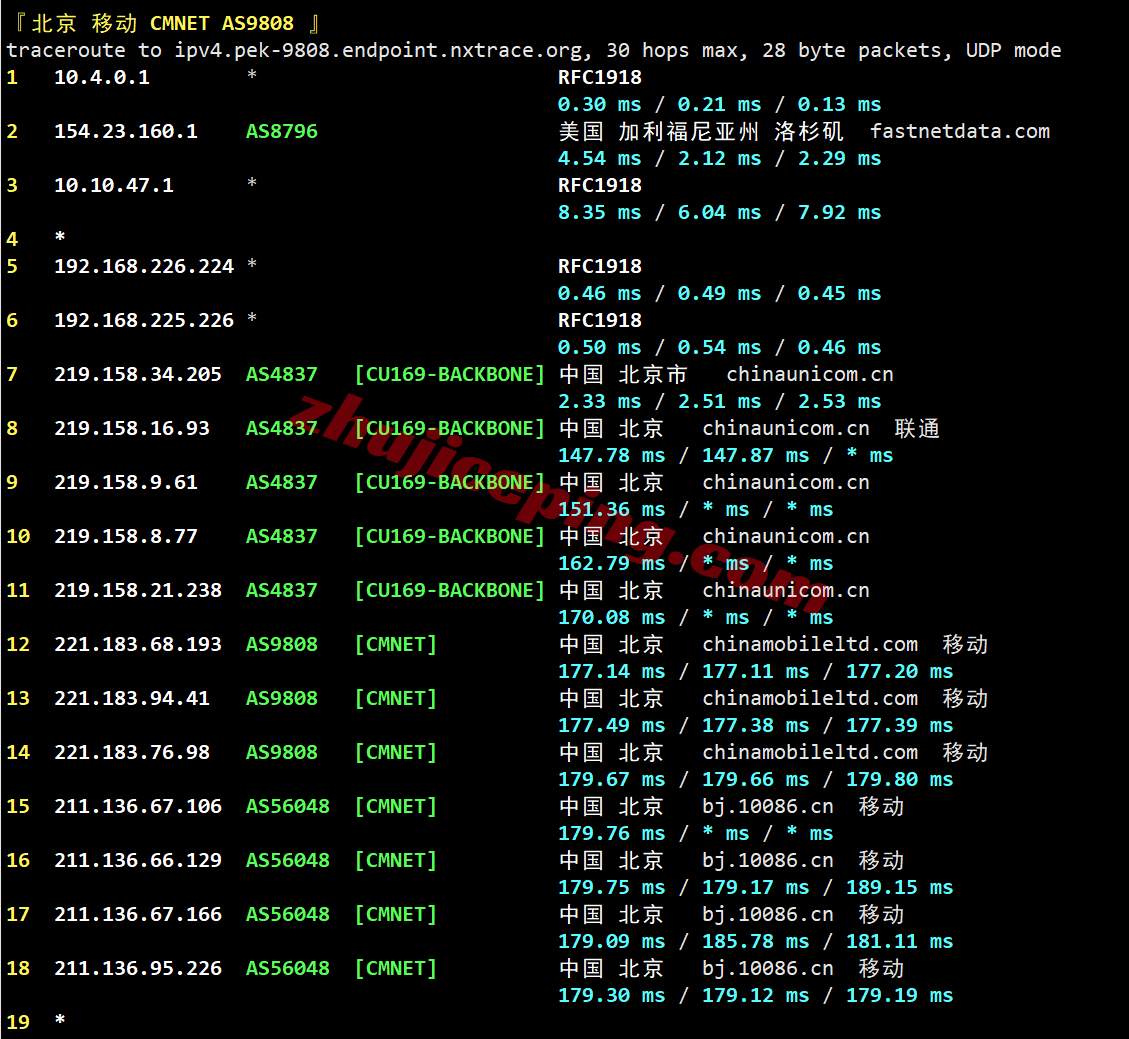Select IP address 211.136.67.106
The height and width of the screenshot is (1039, 1129).
[138, 806]
